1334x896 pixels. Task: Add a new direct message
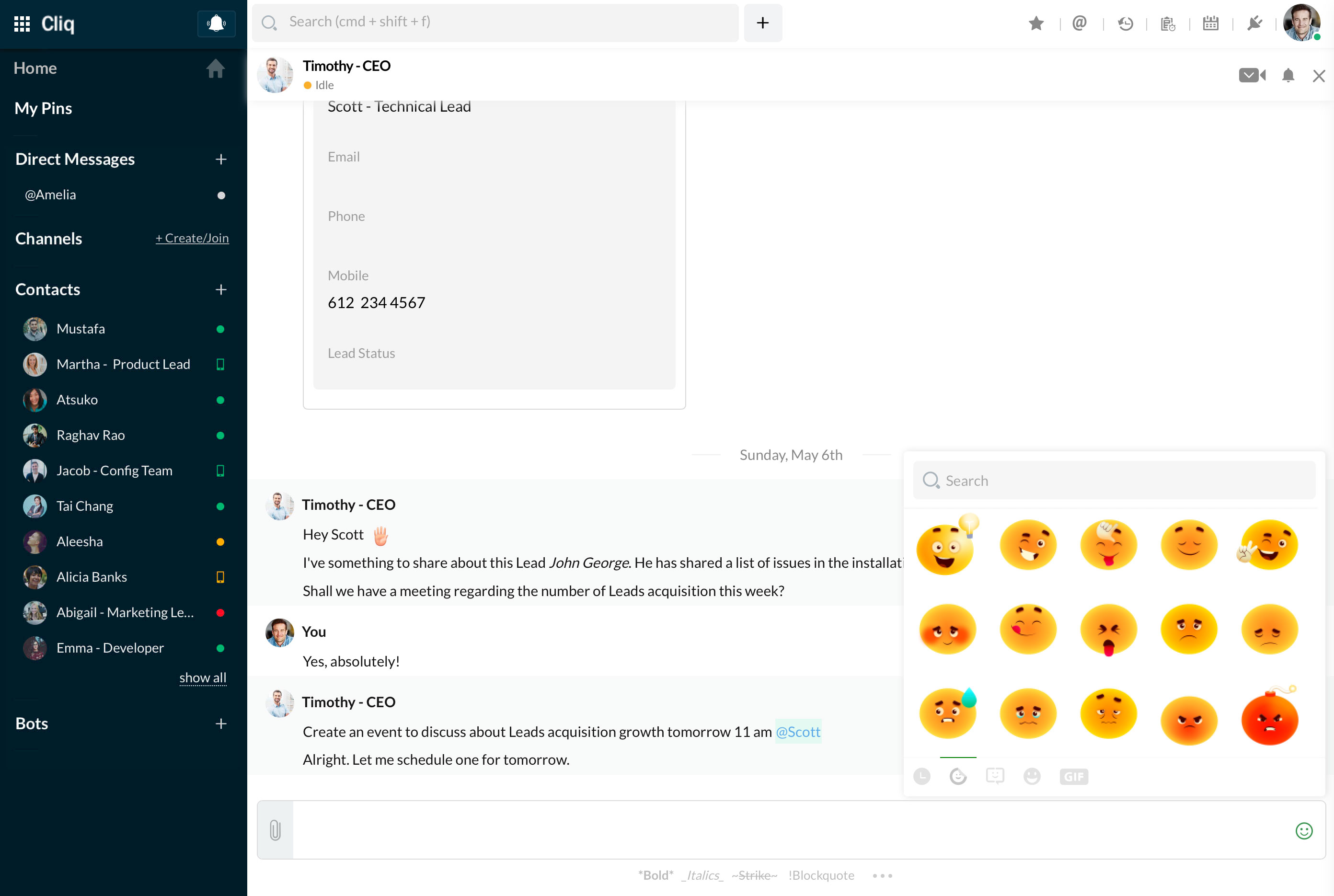click(221, 160)
